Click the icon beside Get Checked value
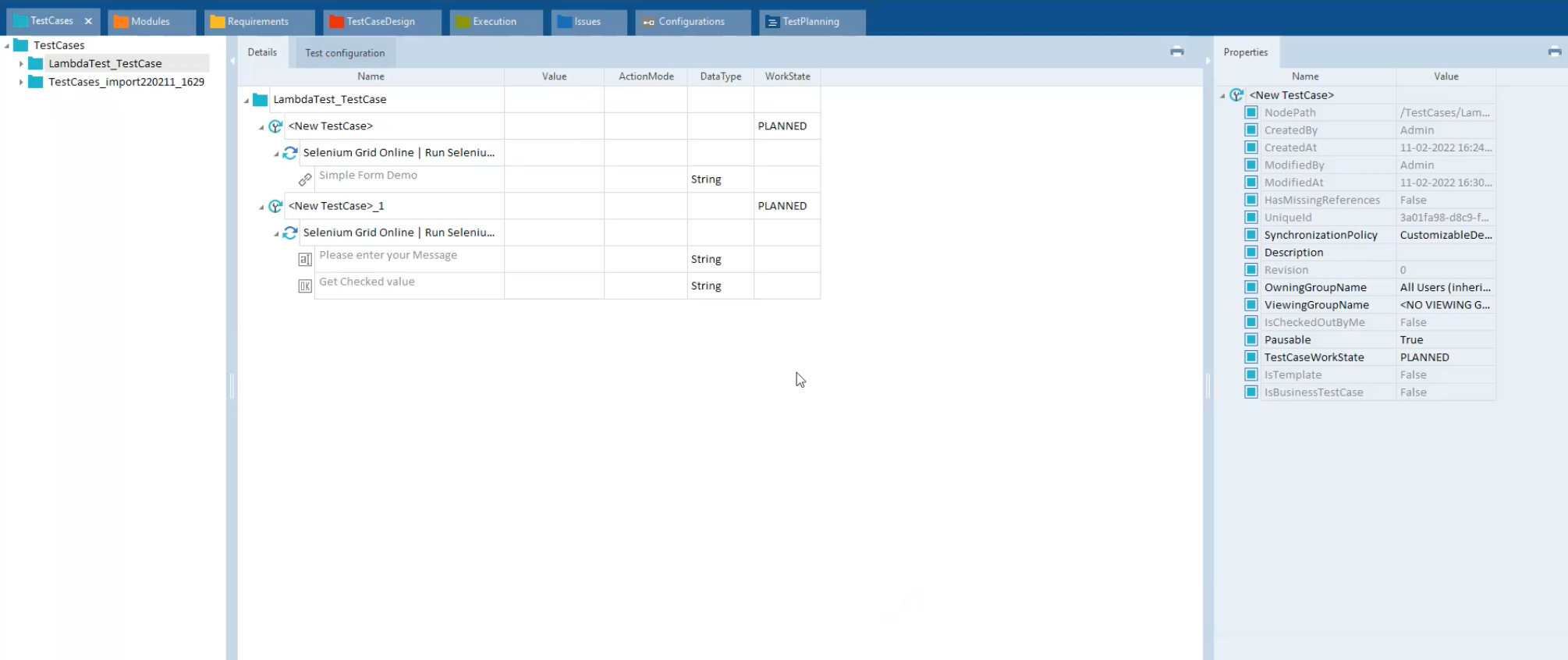The width and height of the screenshot is (1568, 660). tap(305, 286)
